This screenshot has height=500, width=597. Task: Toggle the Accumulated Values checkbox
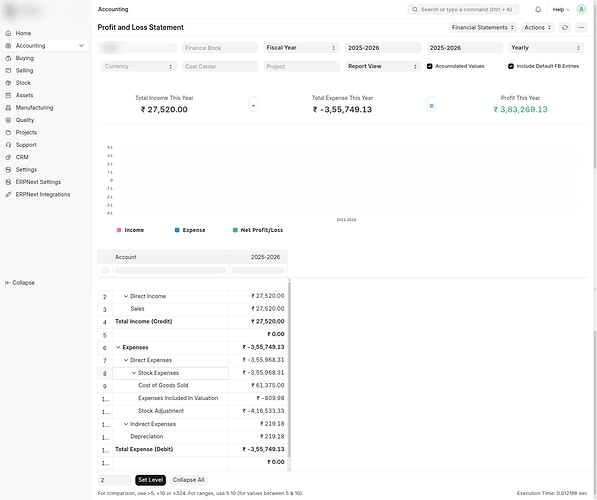click(429, 66)
